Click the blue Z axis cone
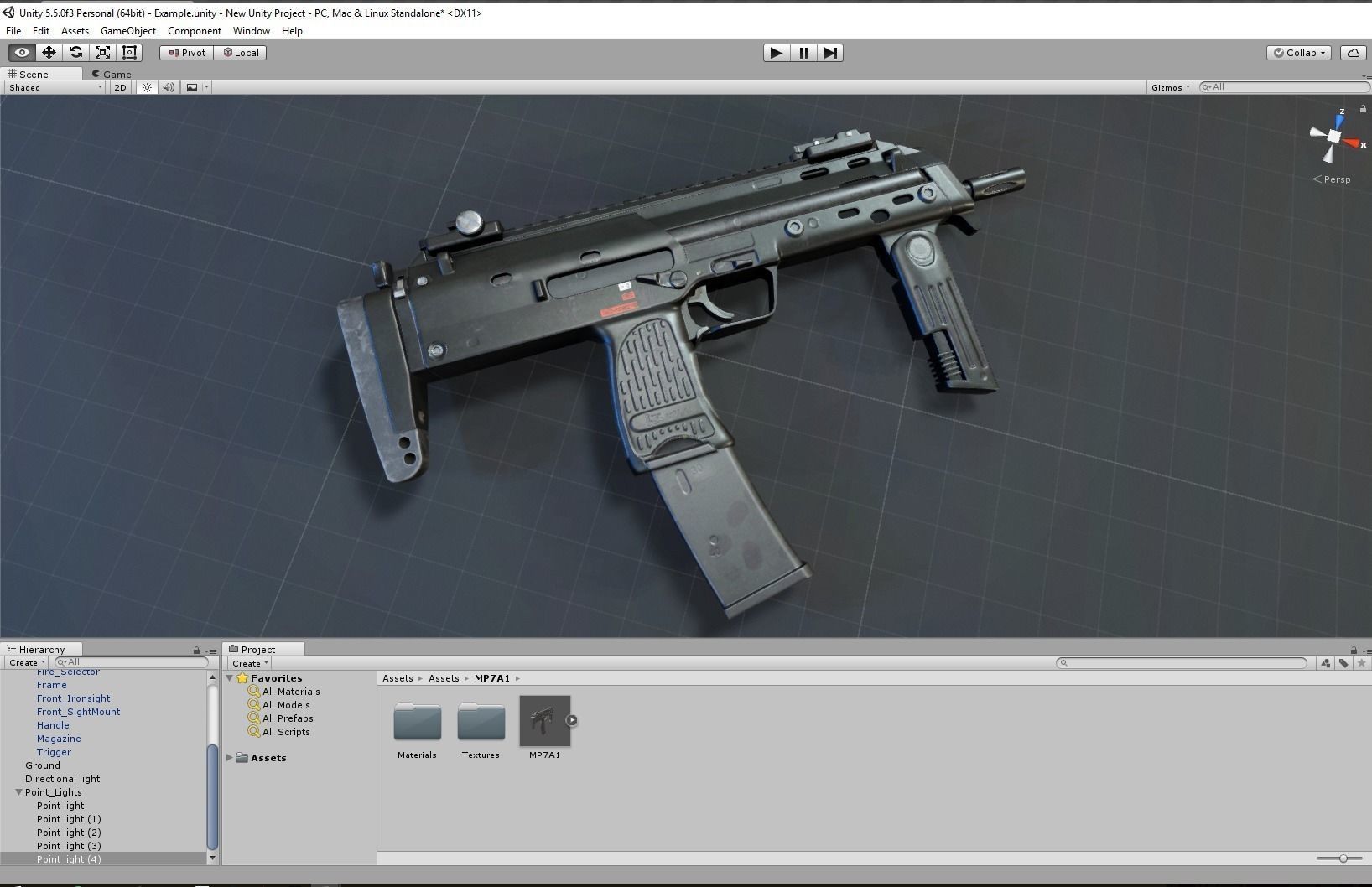Screen dimensions: 1372x887 tap(1339, 122)
